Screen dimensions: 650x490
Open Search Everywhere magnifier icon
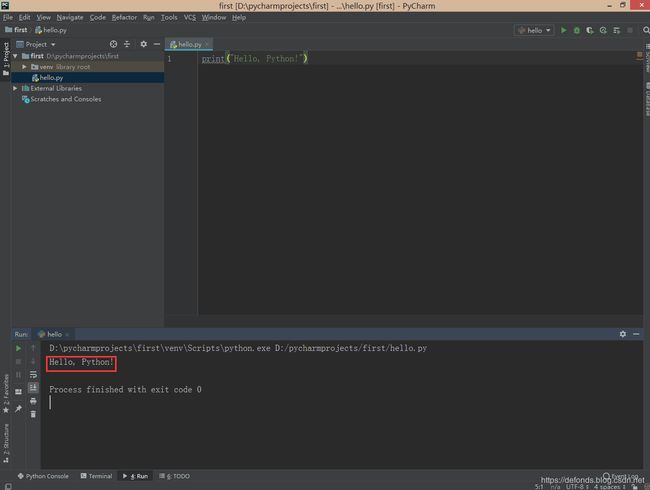pyautogui.click(x=646, y=30)
